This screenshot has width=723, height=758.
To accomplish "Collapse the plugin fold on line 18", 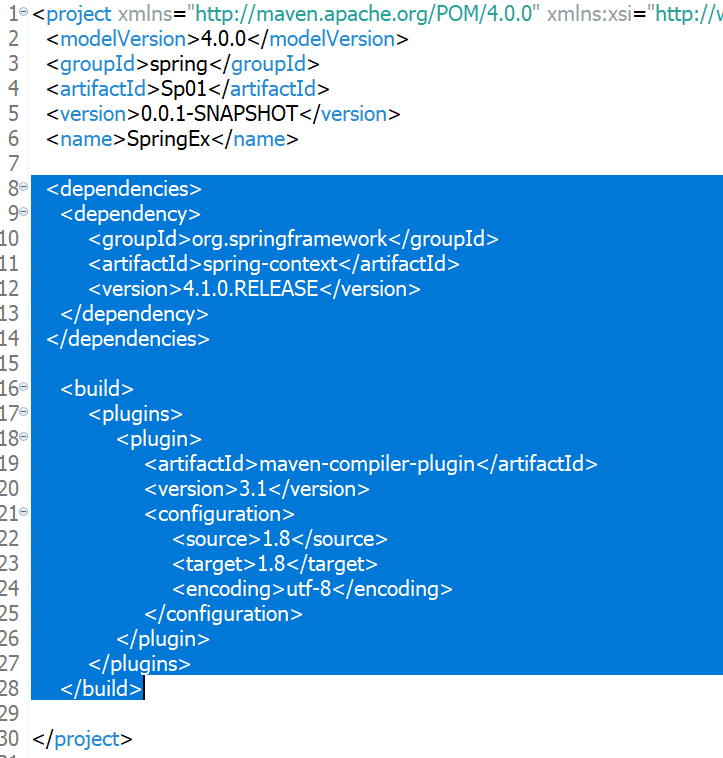I will coord(23,437).
